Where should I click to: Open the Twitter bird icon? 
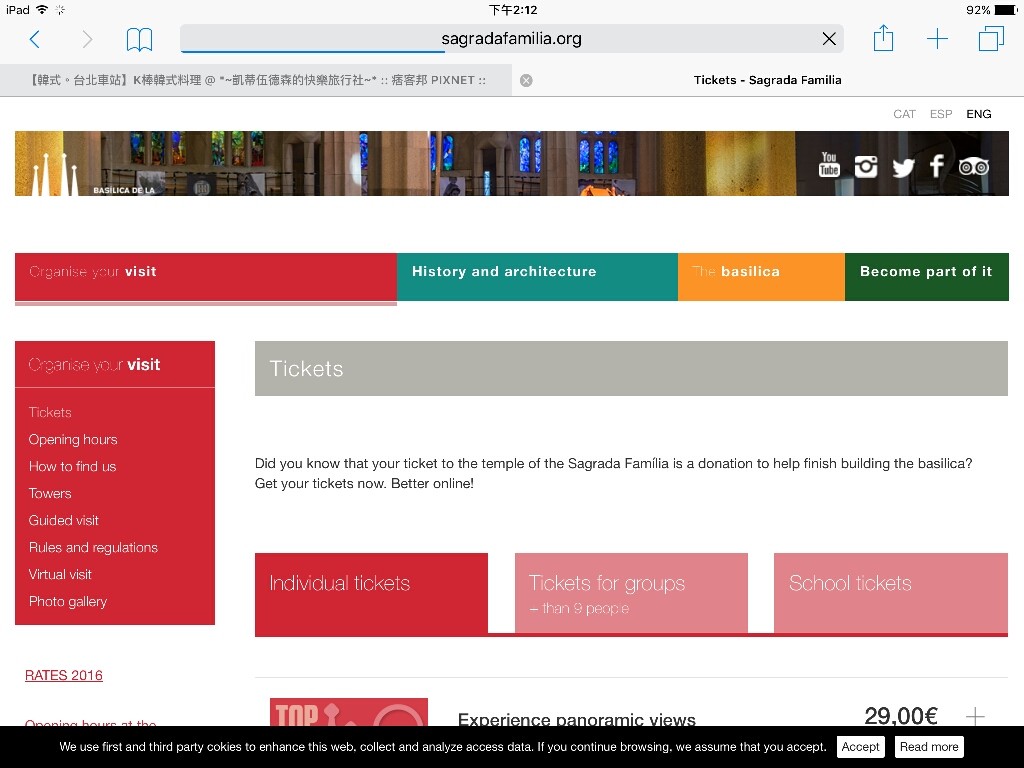[903, 167]
